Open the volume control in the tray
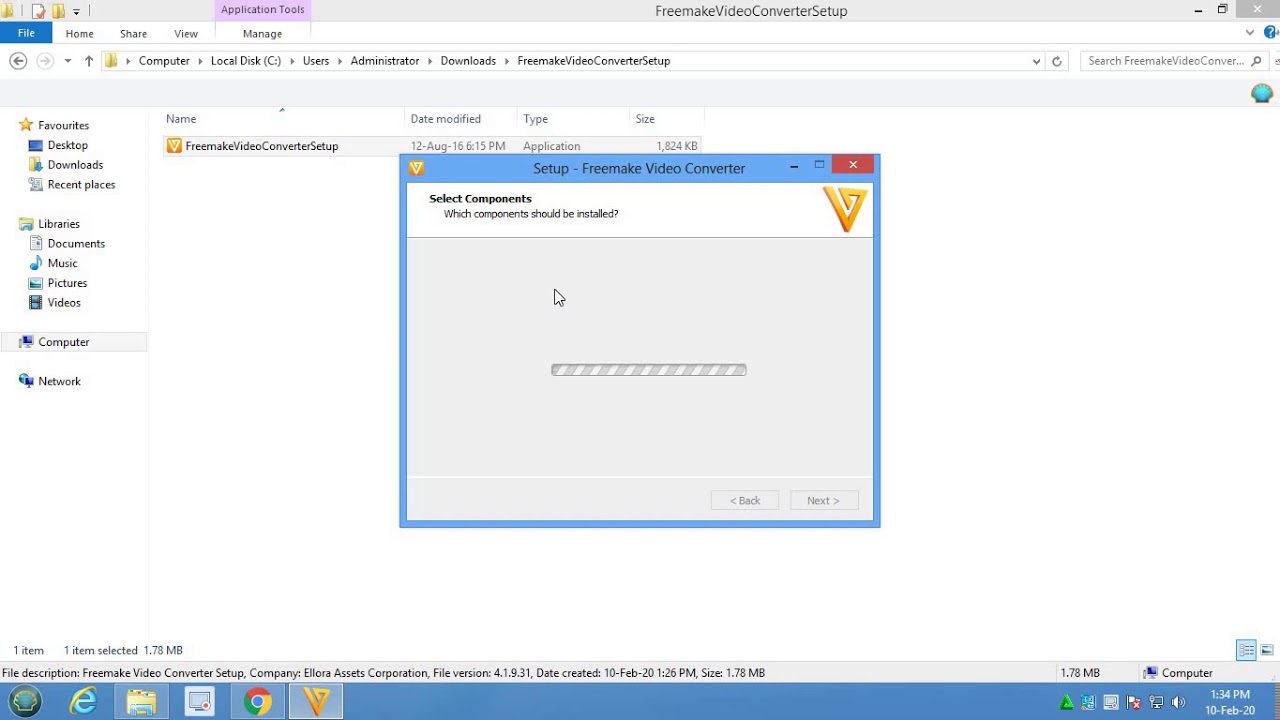This screenshot has height=720, width=1280. point(1178,702)
